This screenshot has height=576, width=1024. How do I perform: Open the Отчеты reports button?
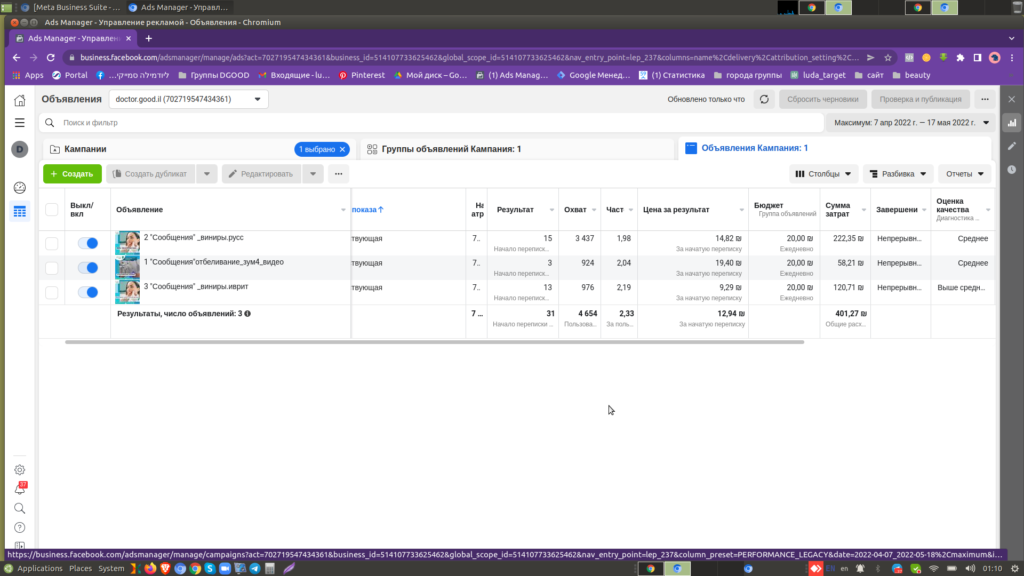[x=964, y=174]
